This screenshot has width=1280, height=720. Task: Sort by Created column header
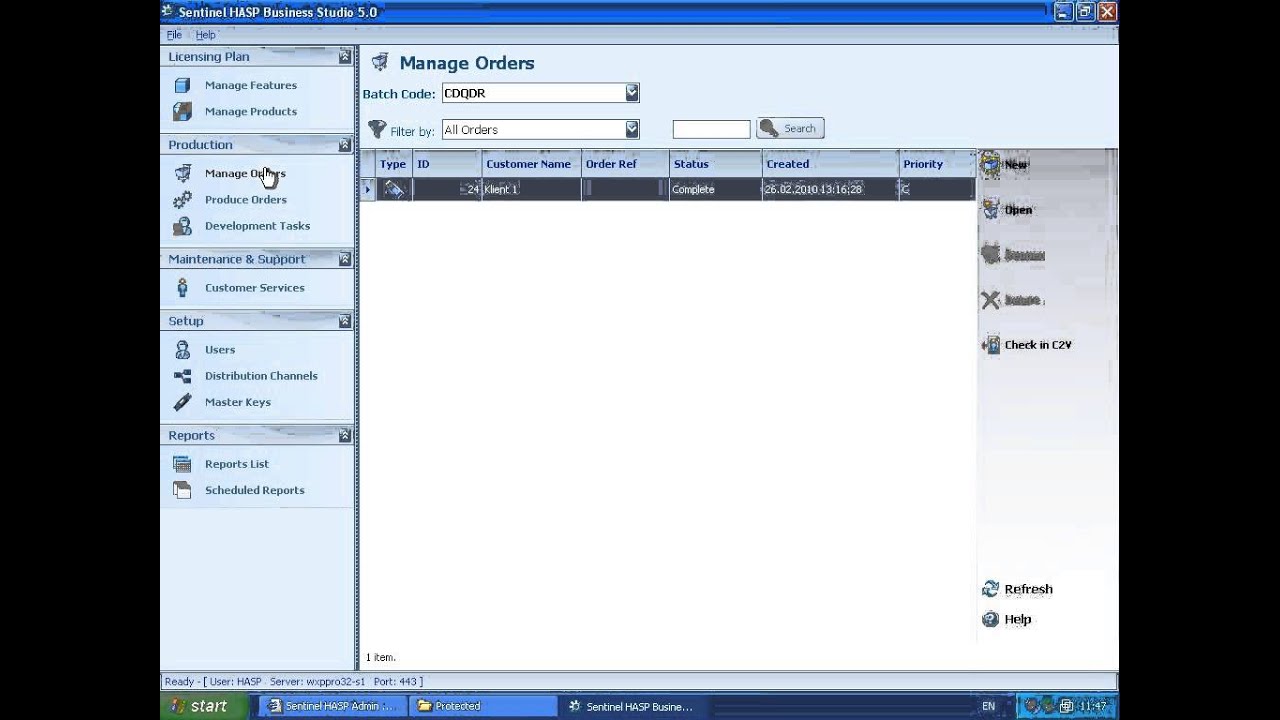point(830,164)
